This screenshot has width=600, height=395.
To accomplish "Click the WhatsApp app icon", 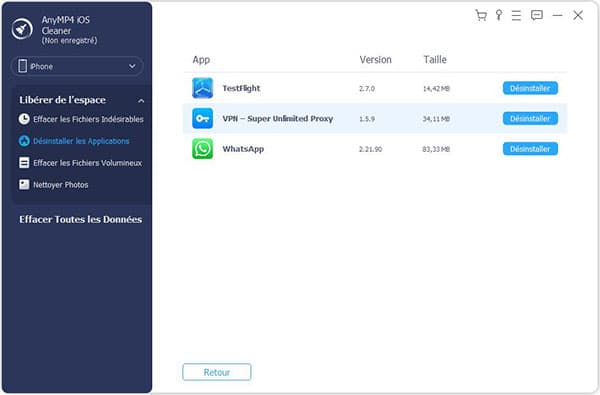I will coord(202,149).
